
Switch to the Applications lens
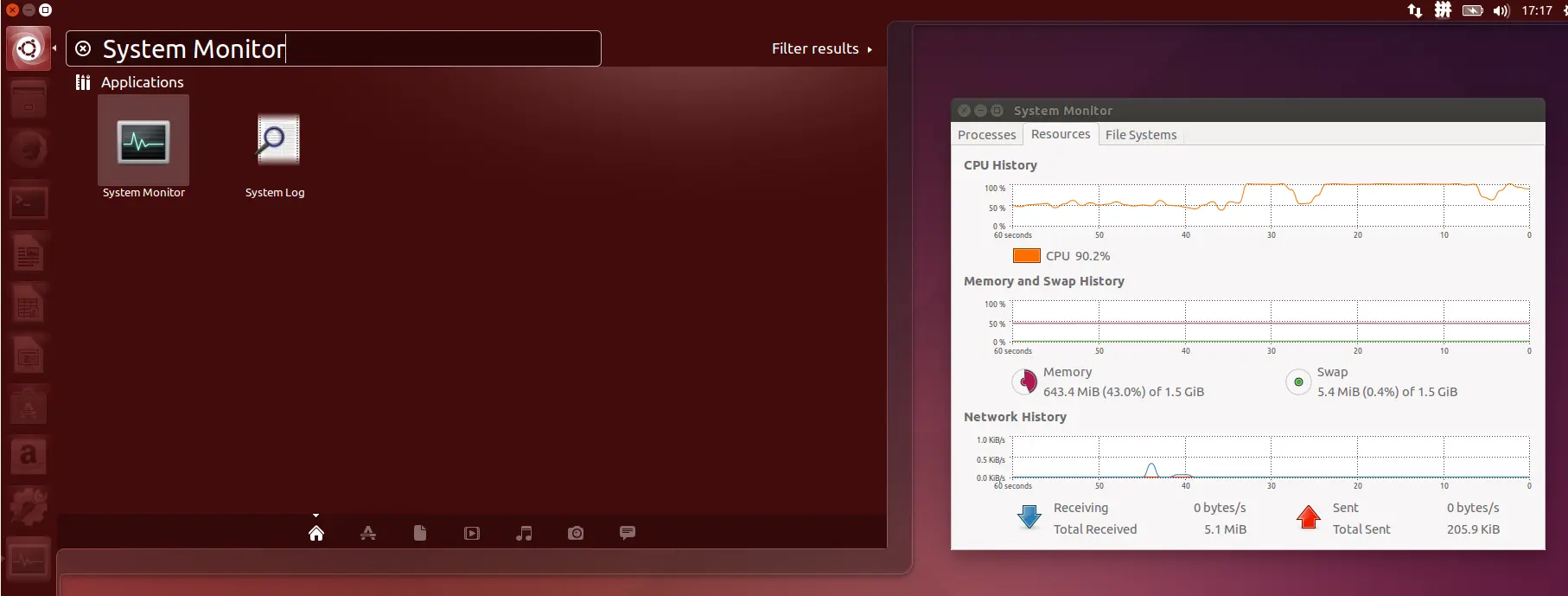tap(368, 533)
